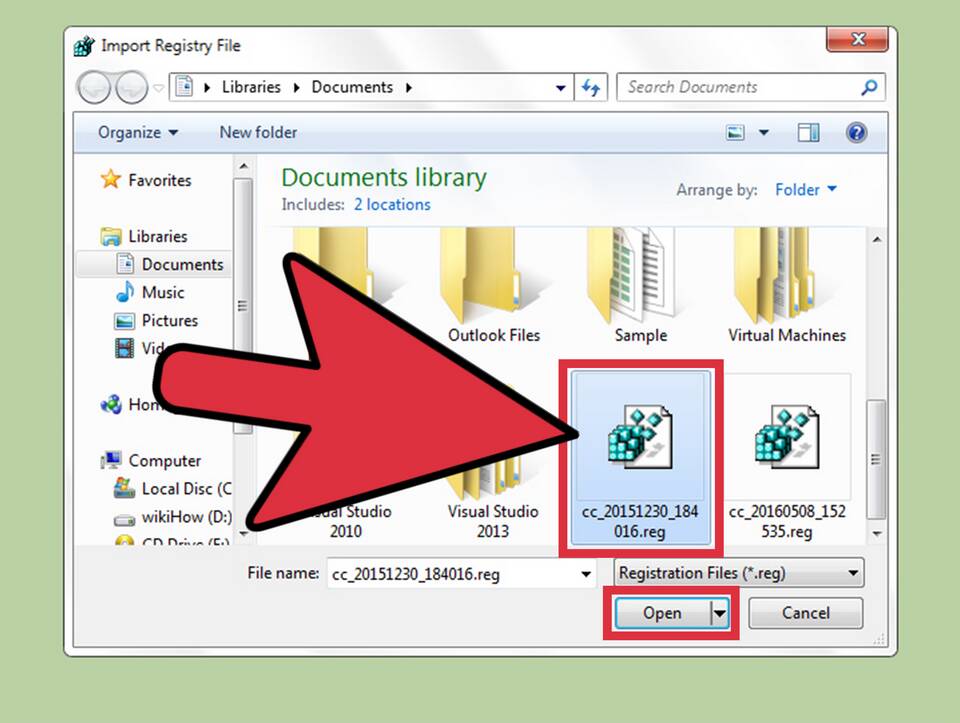Toggle the preview pane icon
960x723 pixels.
click(x=808, y=133)
